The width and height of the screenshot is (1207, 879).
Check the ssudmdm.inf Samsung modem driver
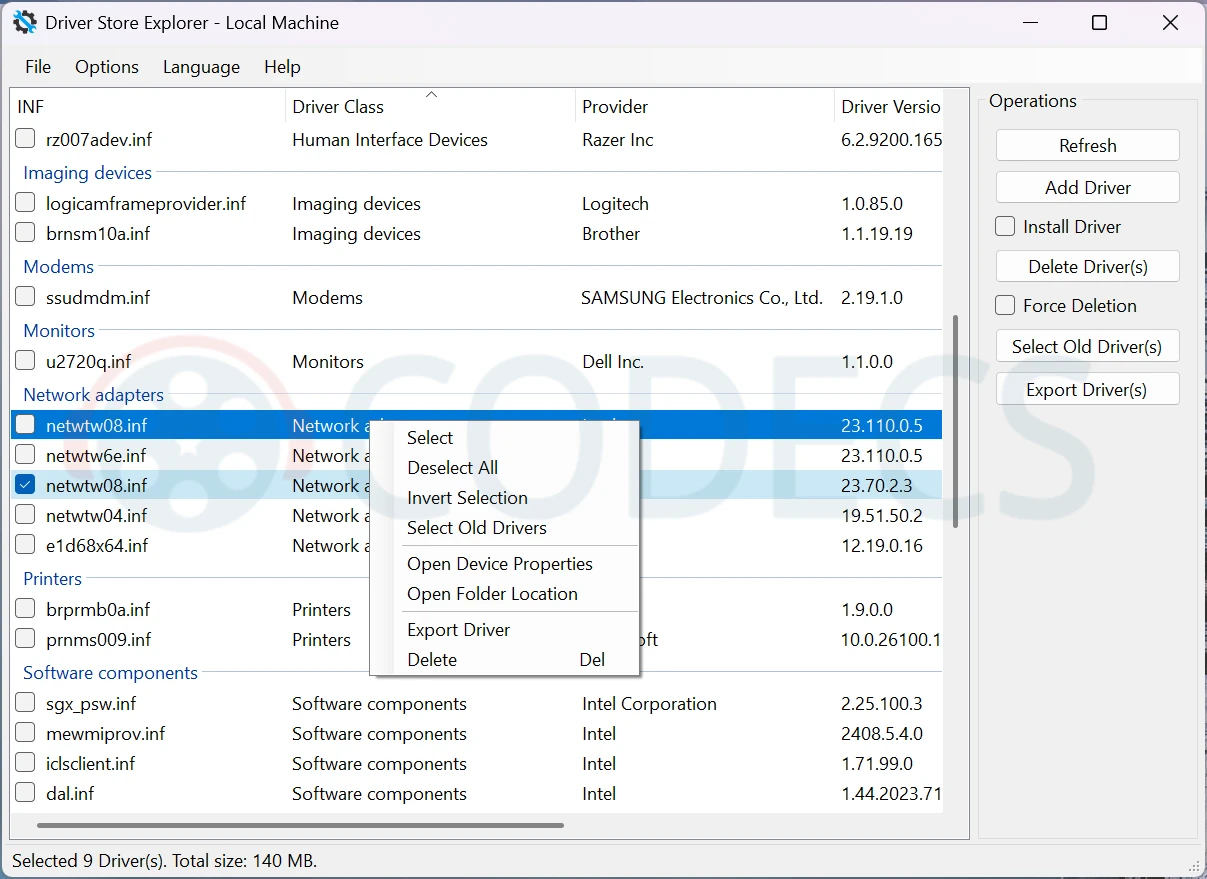coord(26,297)
